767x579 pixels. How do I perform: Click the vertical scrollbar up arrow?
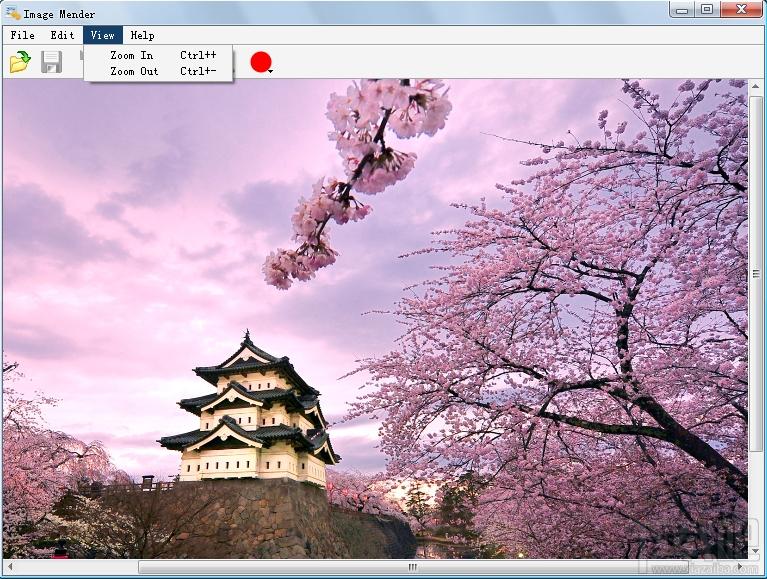click(756, 87)
